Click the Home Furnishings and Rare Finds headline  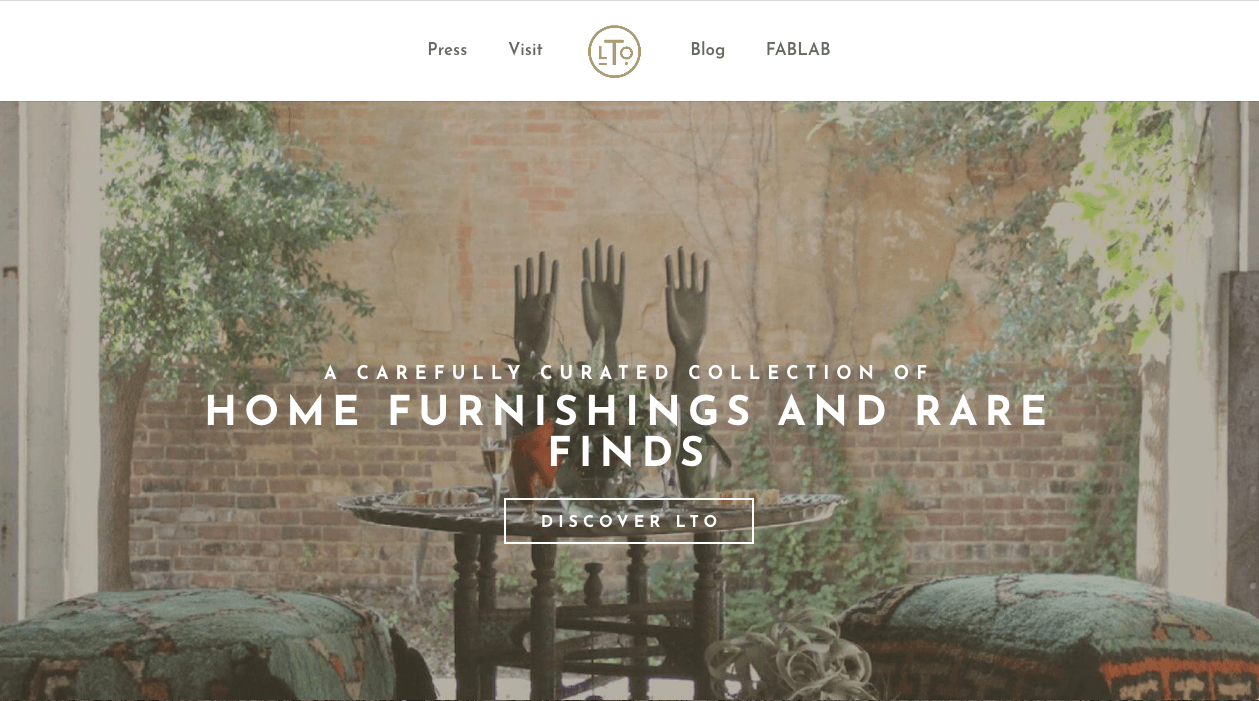pos(629,431)
